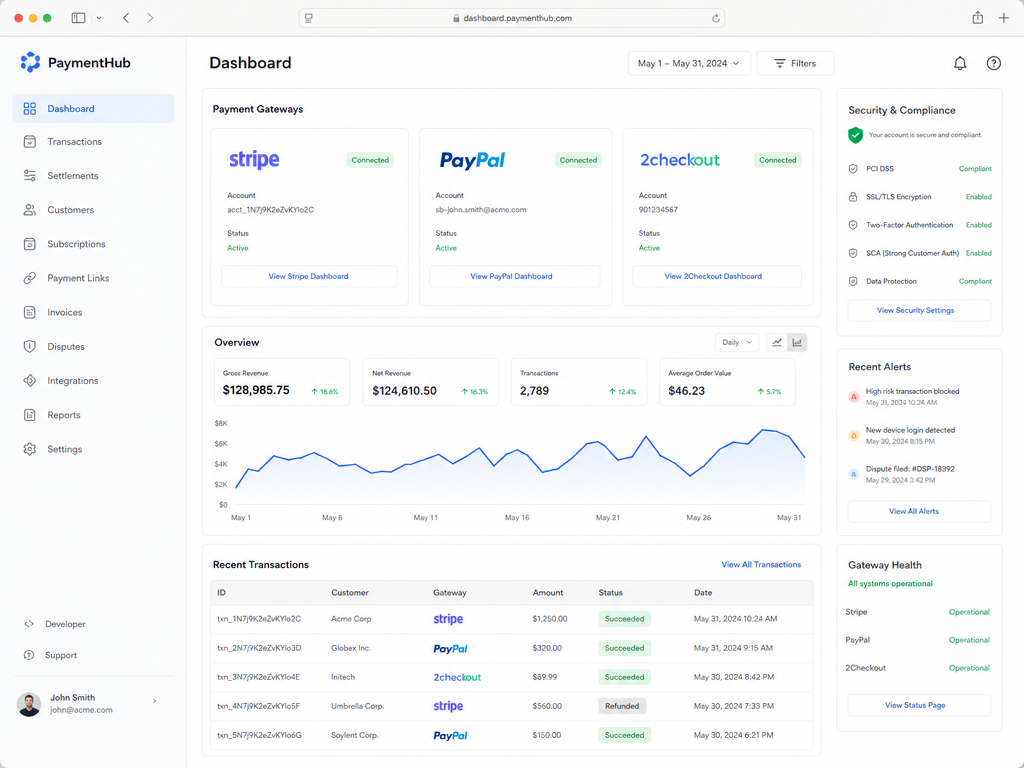Open the Subscriptions menu item
1024x768 pixels.
tap(93, 244)
